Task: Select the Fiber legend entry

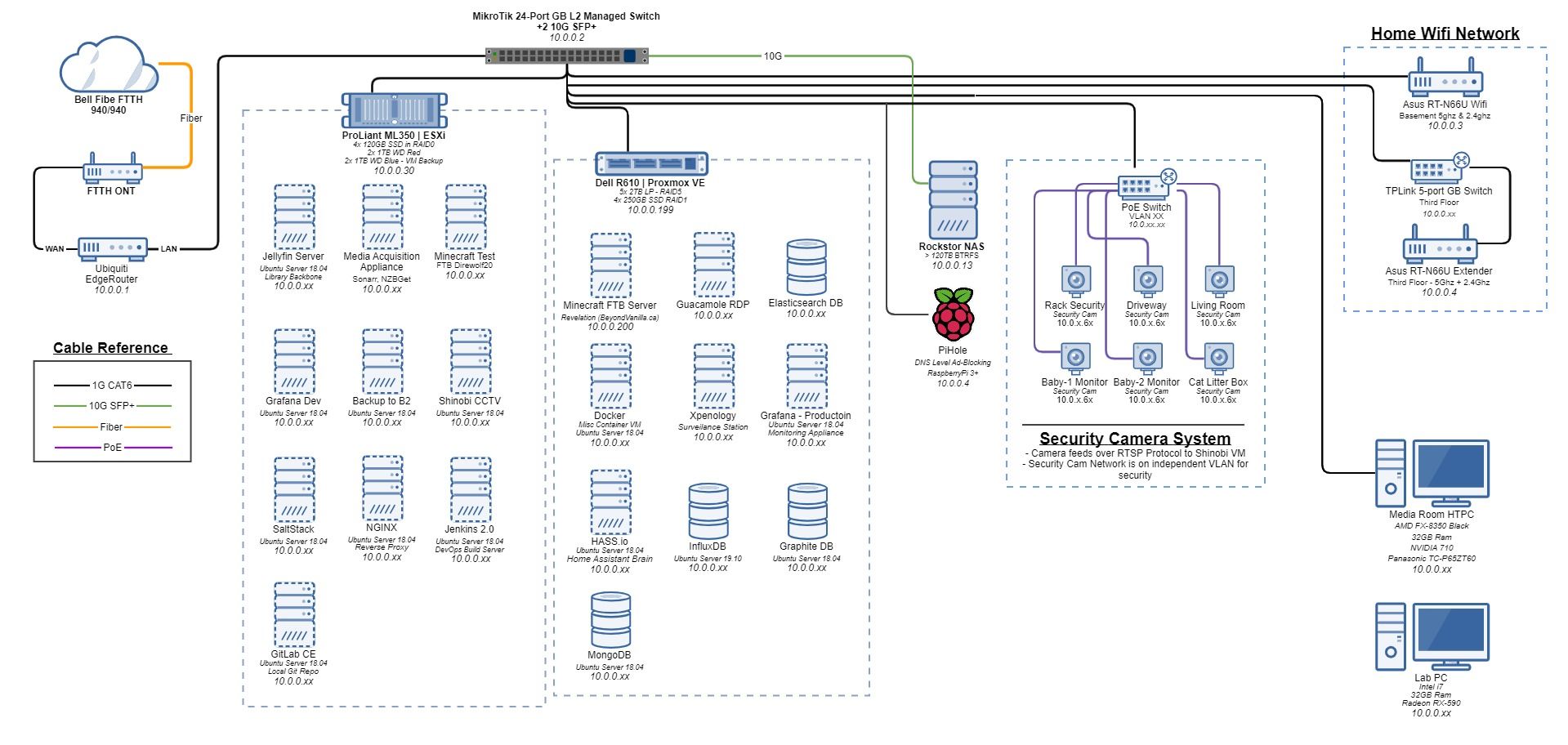Action: (112, 426)
